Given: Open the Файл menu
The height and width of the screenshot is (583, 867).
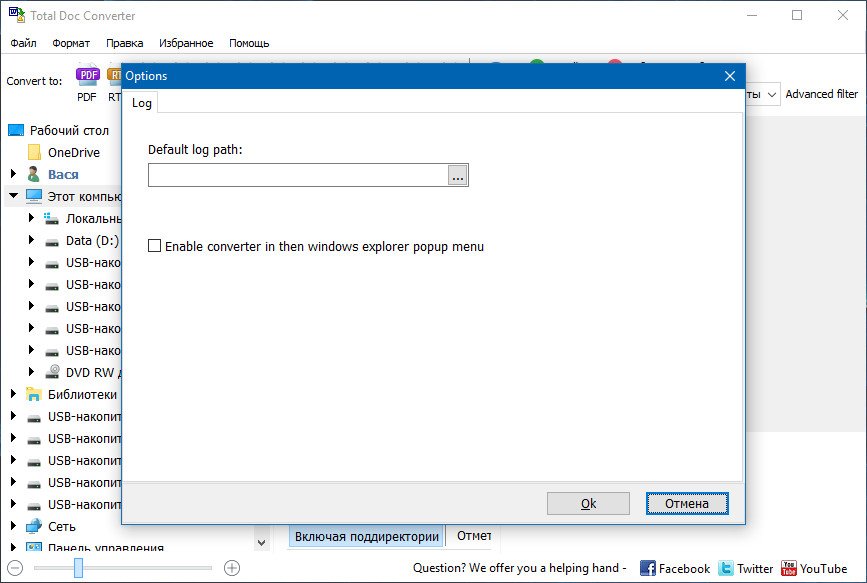Looking at the screenshot, I should 24,43.
